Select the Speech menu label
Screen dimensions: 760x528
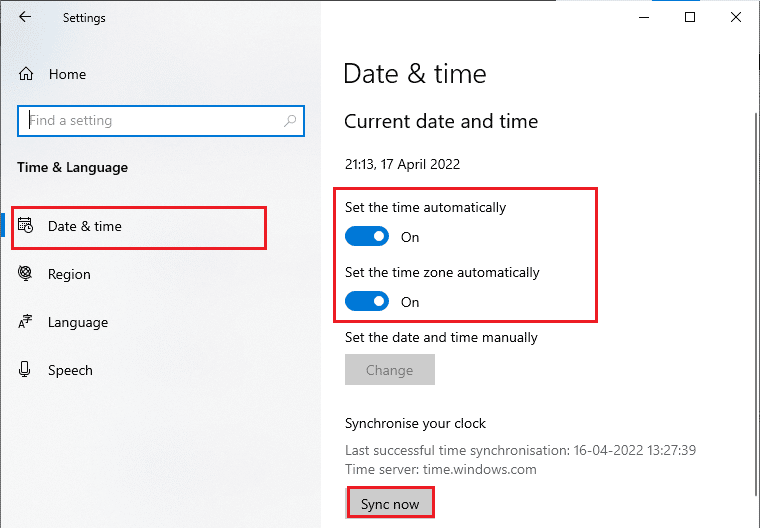point(70,370)
